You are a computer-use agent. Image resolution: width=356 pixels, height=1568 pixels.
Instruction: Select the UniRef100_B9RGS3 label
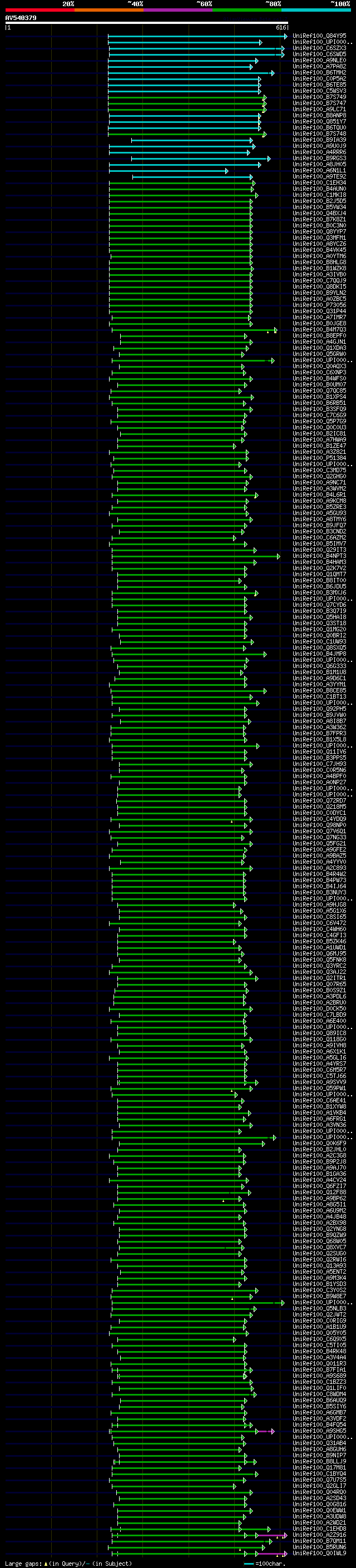click(x=319, y=159)
